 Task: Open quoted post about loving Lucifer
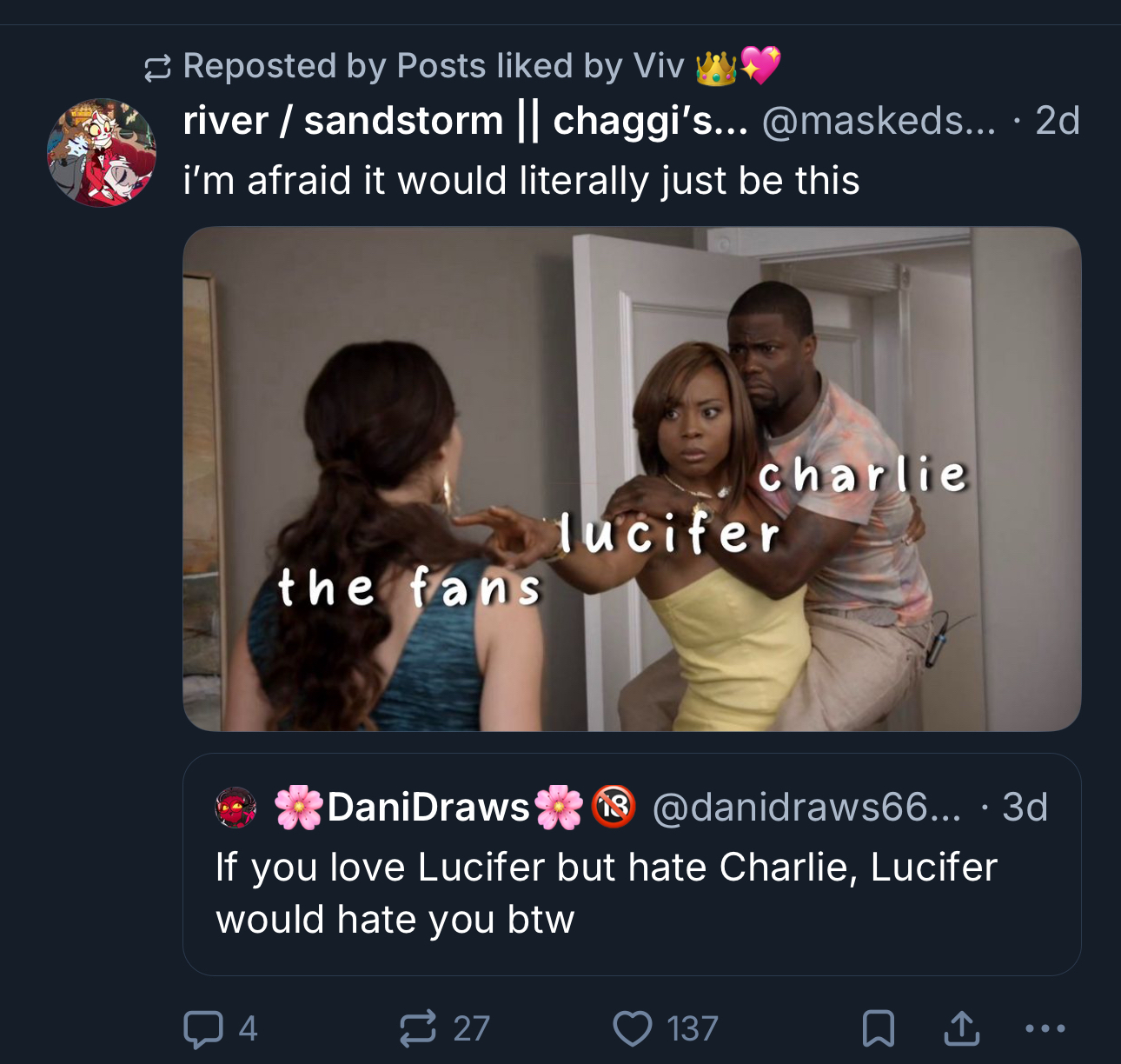coord(608,894)
